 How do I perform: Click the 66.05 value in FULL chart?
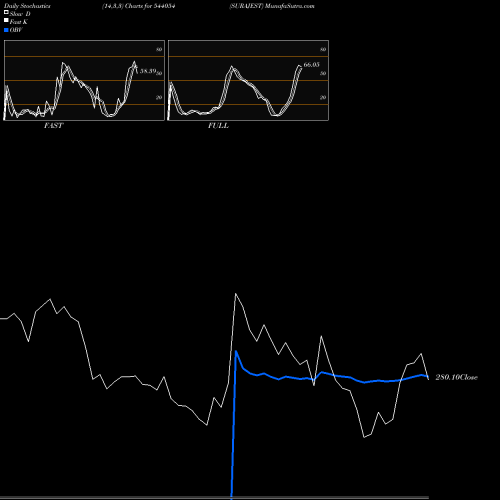[x=311, y=65]
